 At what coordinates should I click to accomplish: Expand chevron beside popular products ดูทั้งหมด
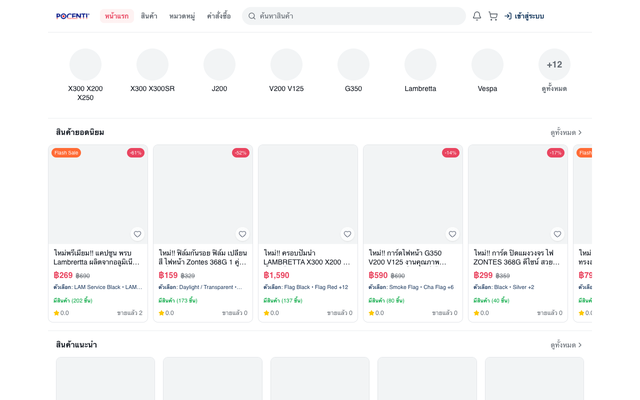pos(580,132)
